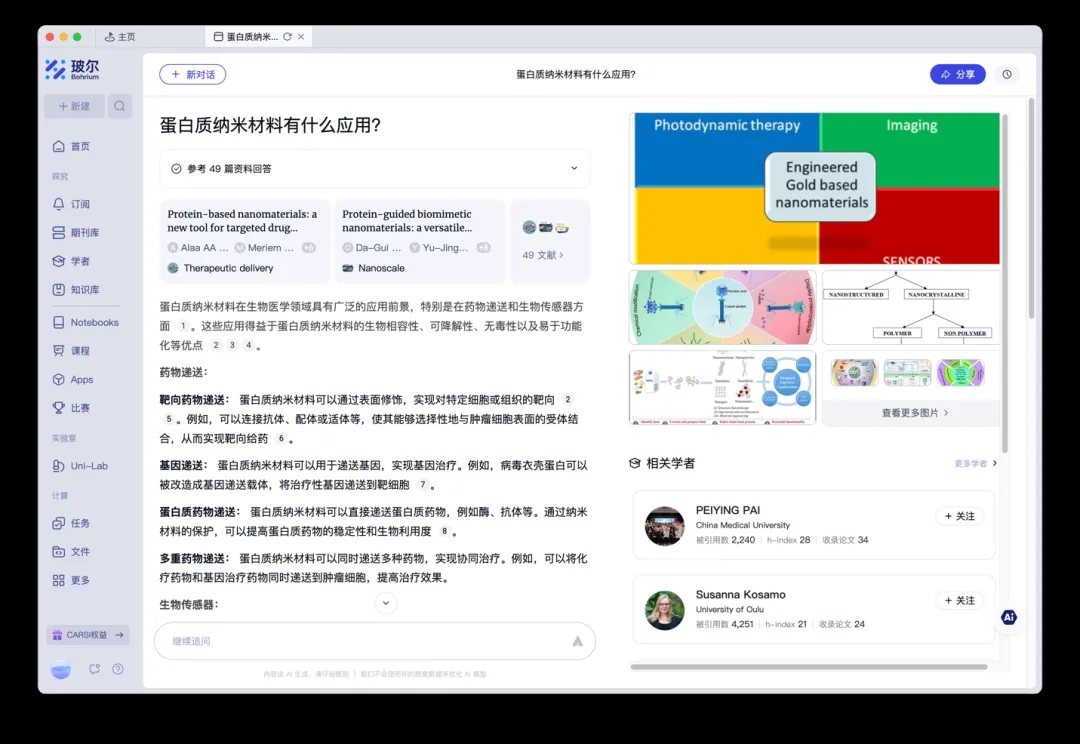Viewport: 1080px width, 744px height.
Task: Click the help question mark icon
Action: pyautogui.click(x=118, y=669)
